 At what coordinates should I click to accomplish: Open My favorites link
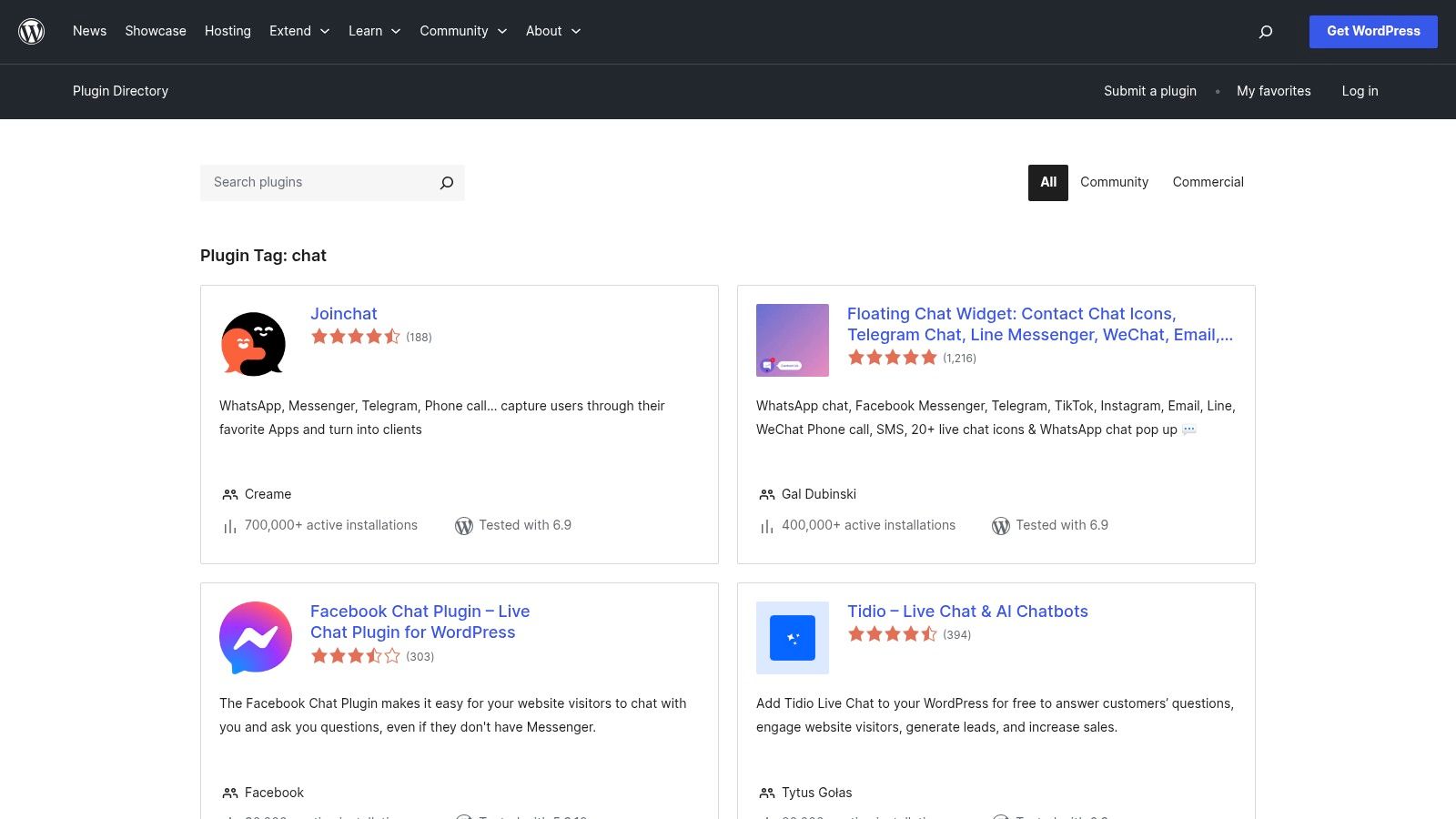tap(1274, 91)
